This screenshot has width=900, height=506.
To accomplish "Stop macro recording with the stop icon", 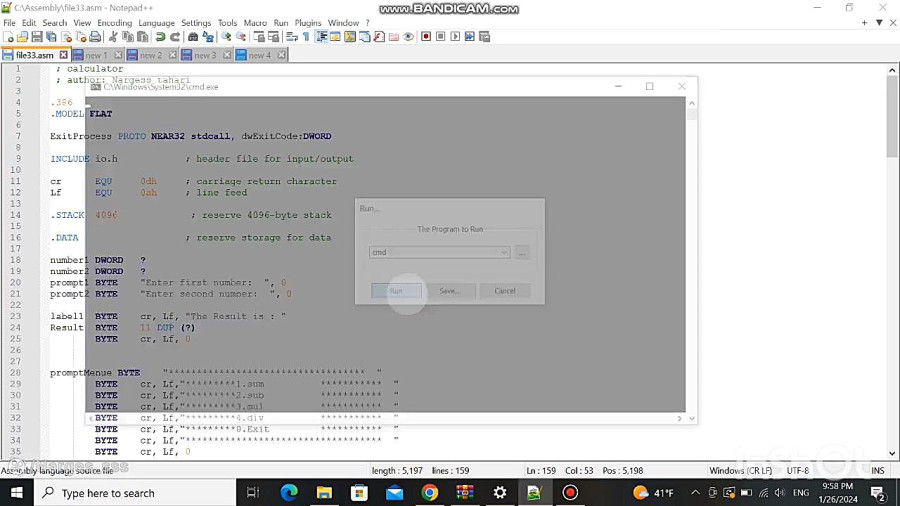I will click(440, 37).
